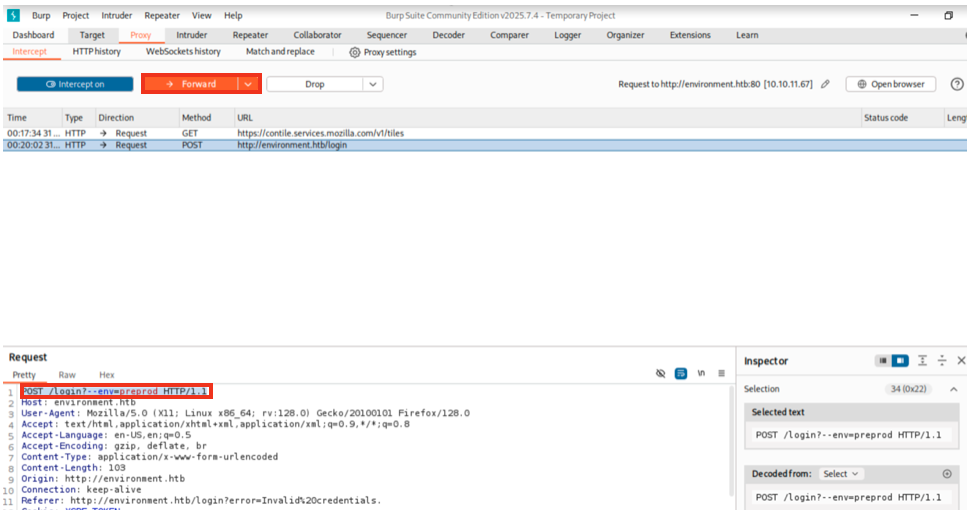Open the Comparer tab
The height and width of the screenshot is (519, 974).
point(509,35)
